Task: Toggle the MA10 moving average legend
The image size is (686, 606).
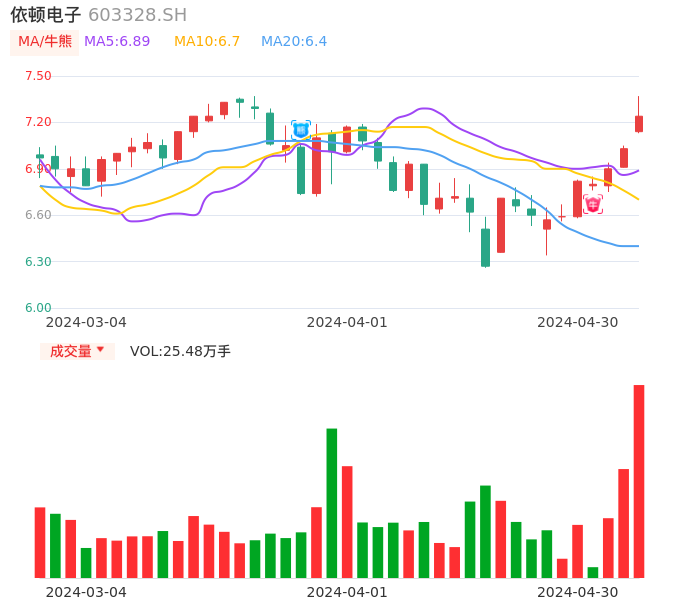Action: coord(207,42)
